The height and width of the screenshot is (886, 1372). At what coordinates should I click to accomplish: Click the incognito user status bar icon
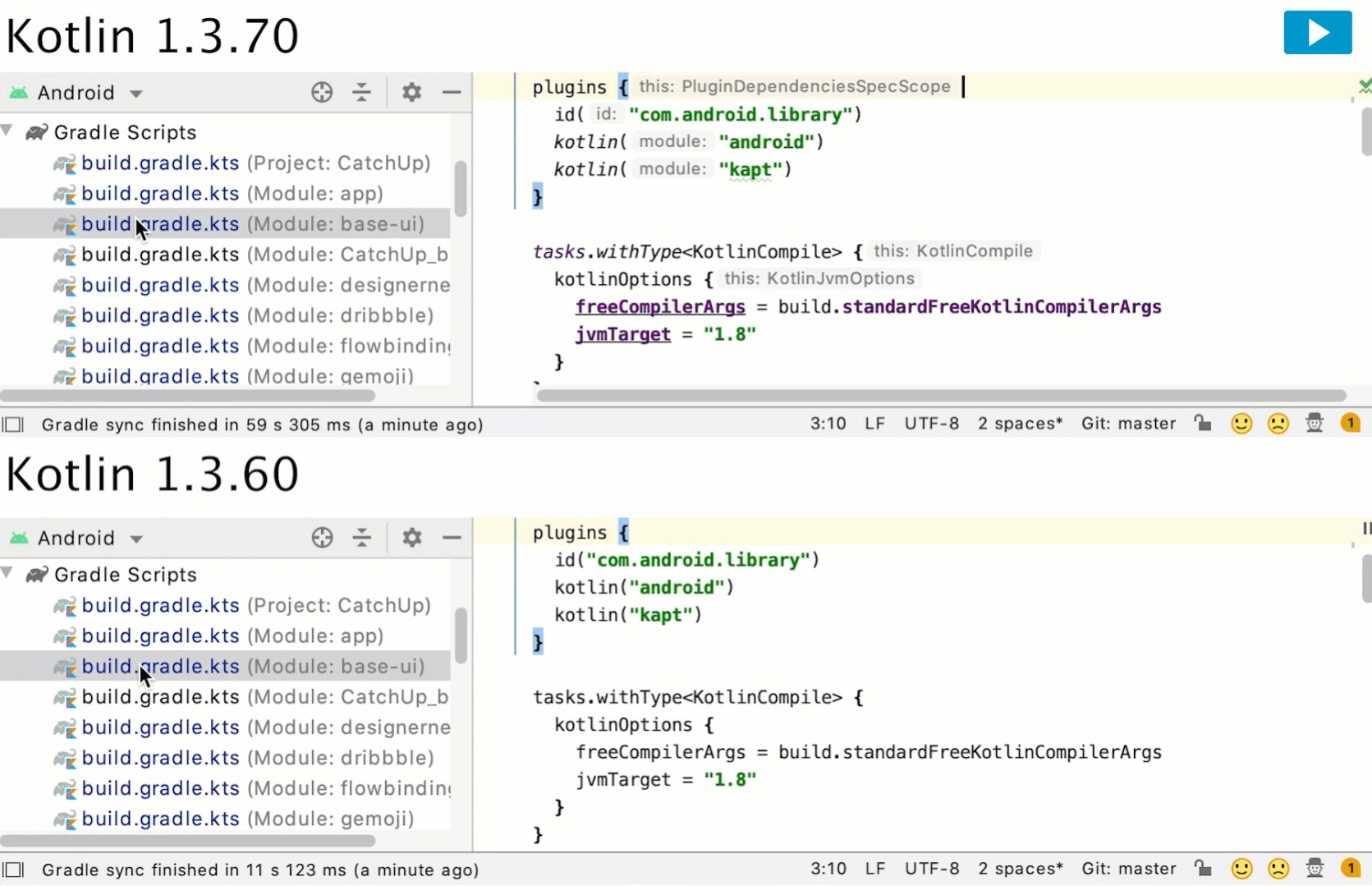pos(1315,423)
